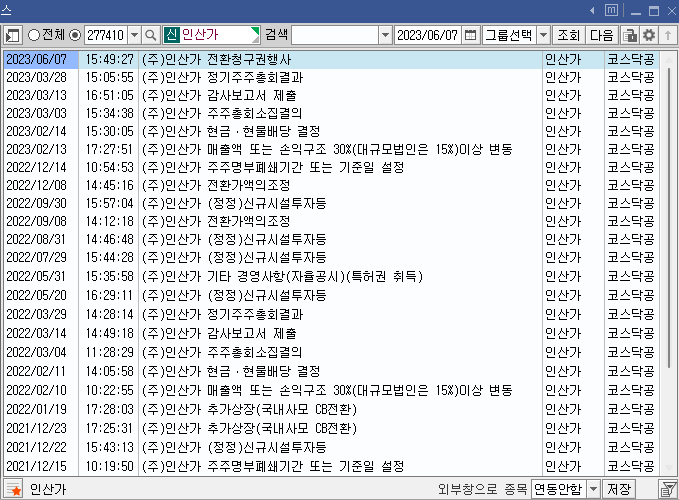Click the 검색 keyword input field
Image resolution: width=679 pixels, height=500 pixels.
pos(335,35)
